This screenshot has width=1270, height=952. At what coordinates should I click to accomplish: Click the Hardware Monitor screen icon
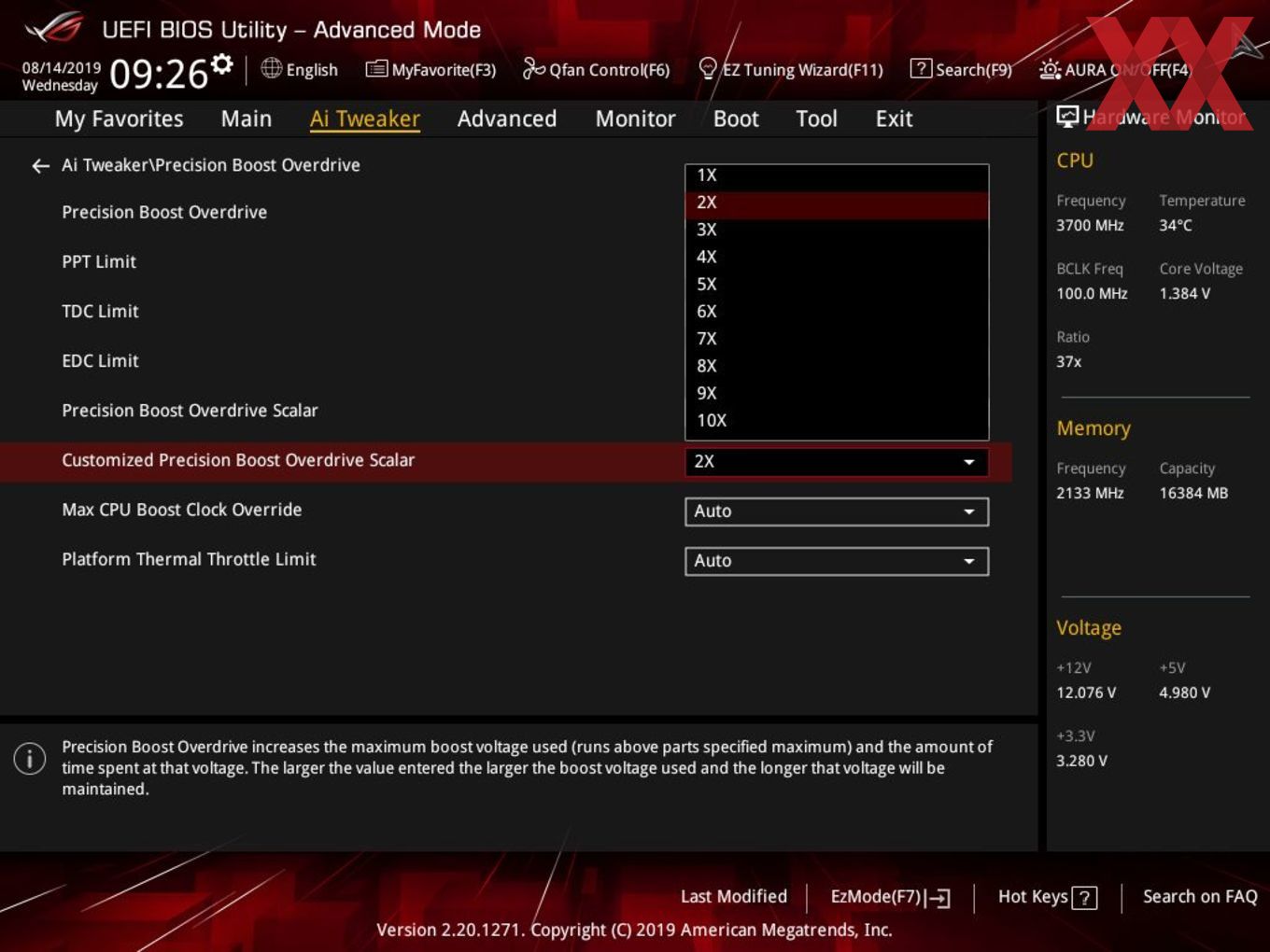pos(1067,116)
